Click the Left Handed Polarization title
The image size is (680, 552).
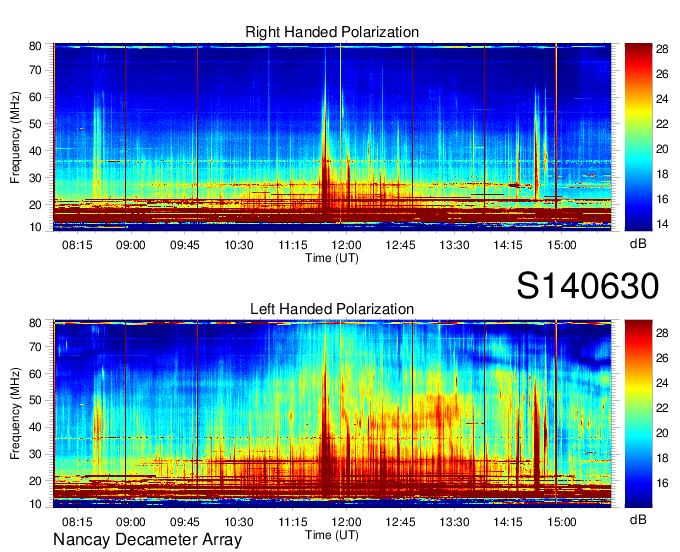point(332,309)
